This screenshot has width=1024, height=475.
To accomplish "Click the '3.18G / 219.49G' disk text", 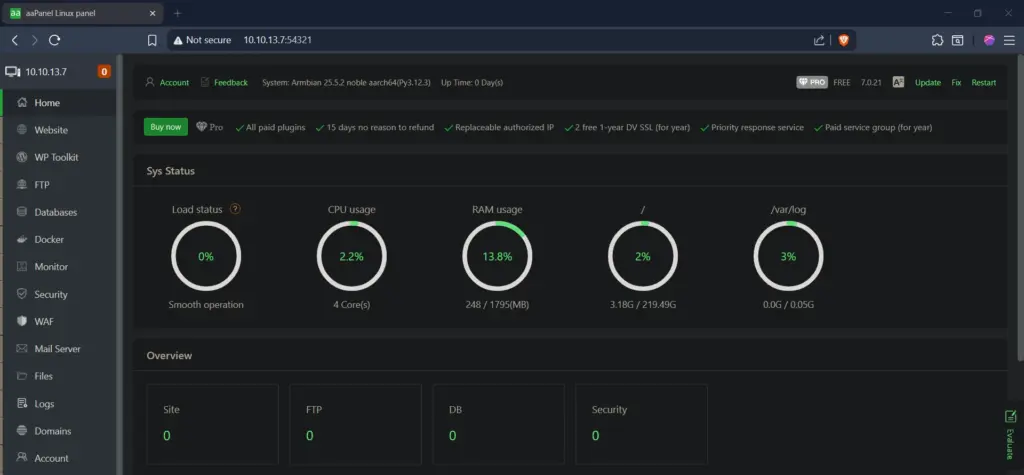I will pos(643,305).
